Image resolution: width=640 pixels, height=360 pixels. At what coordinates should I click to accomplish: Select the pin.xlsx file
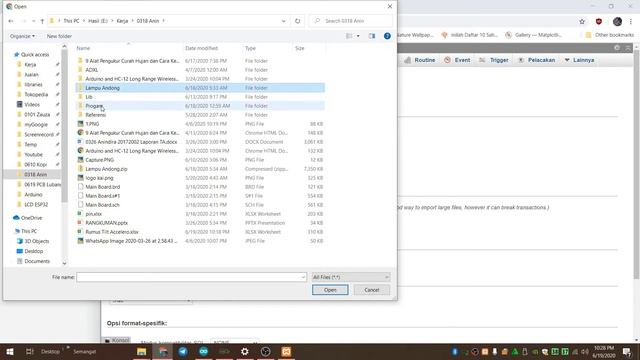tap(200, 214)
